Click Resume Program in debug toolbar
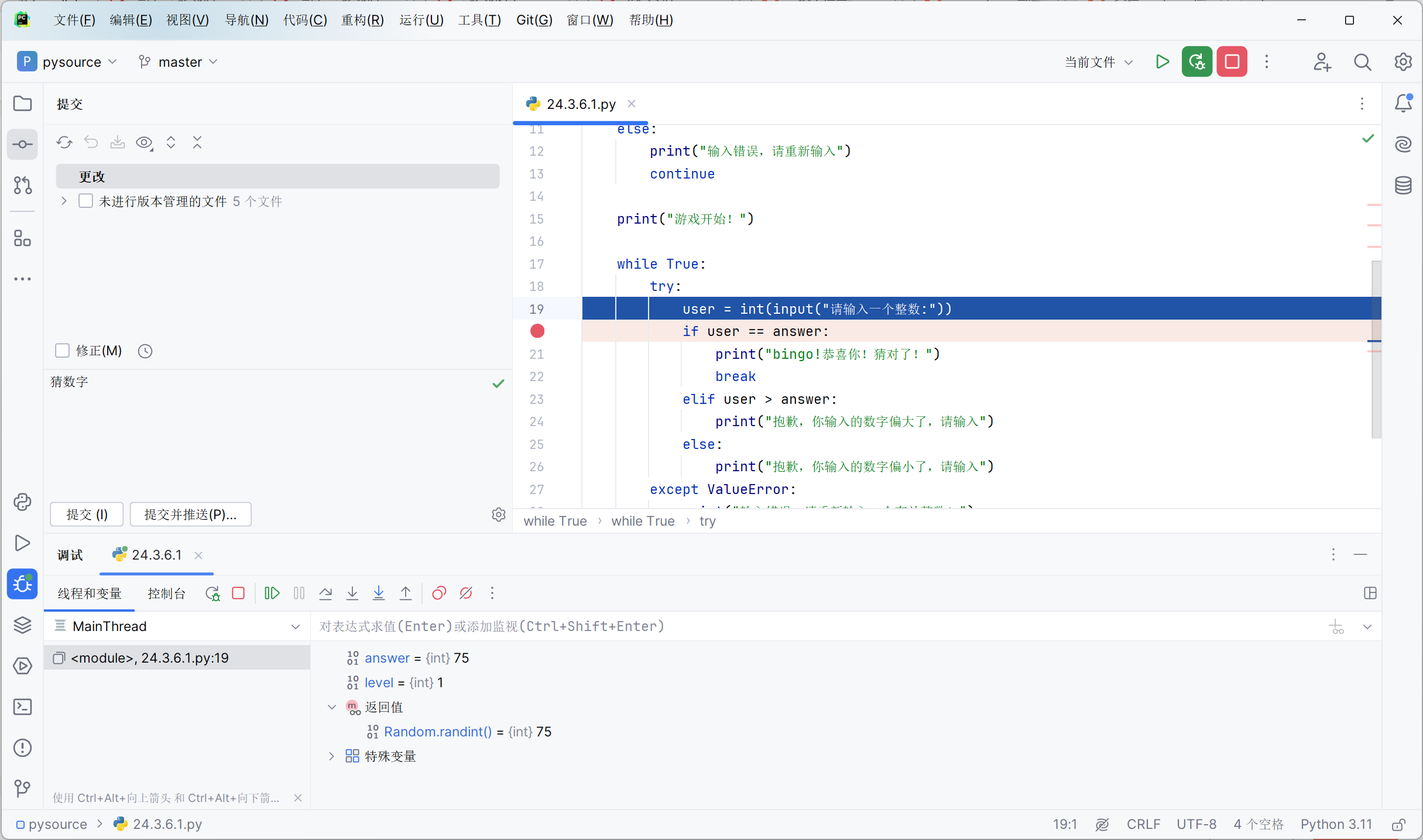Screen dimensions: 1423x840 click(x=272, y=593)
